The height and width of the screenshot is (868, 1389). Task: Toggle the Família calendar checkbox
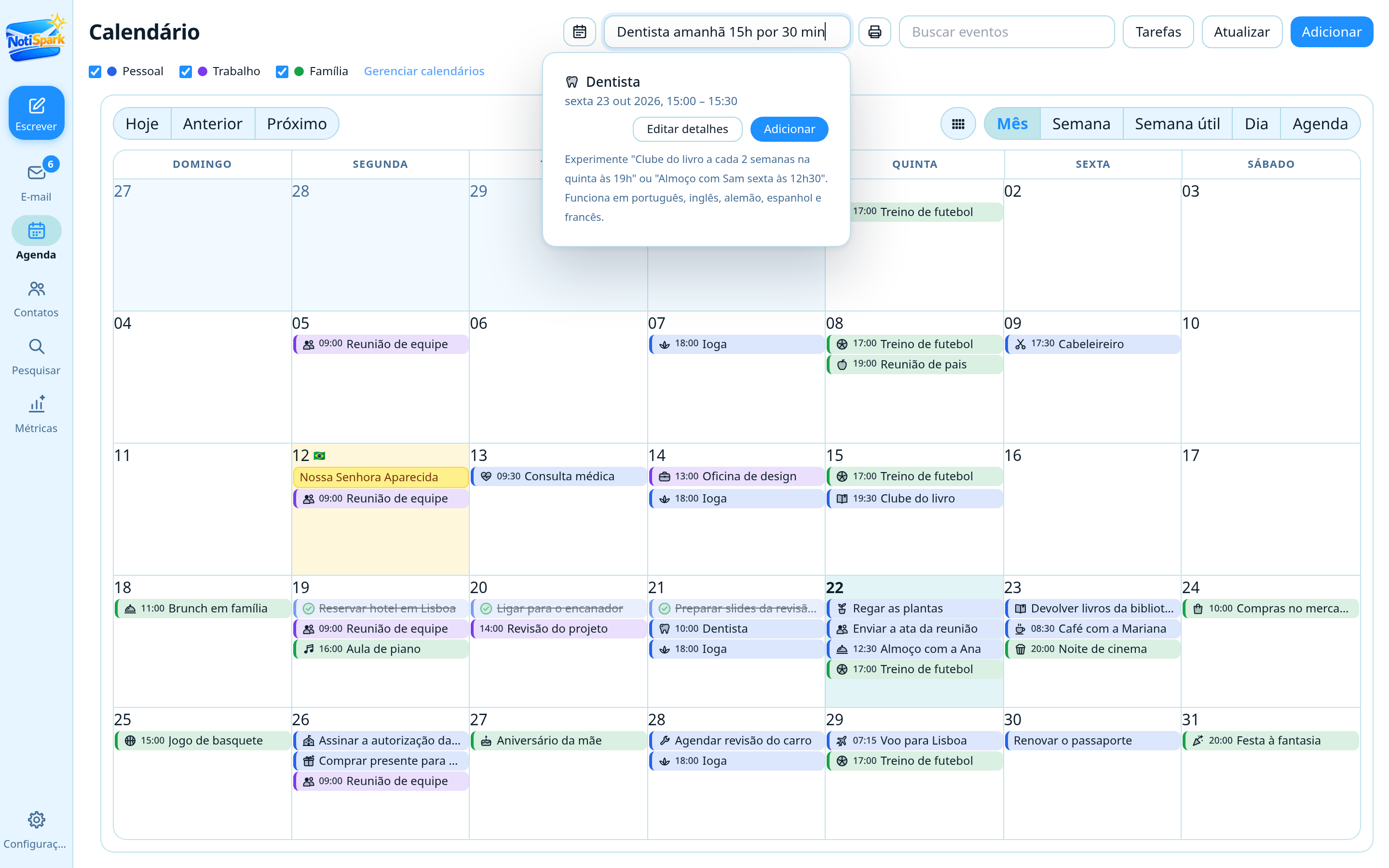(x=282, y=71)
